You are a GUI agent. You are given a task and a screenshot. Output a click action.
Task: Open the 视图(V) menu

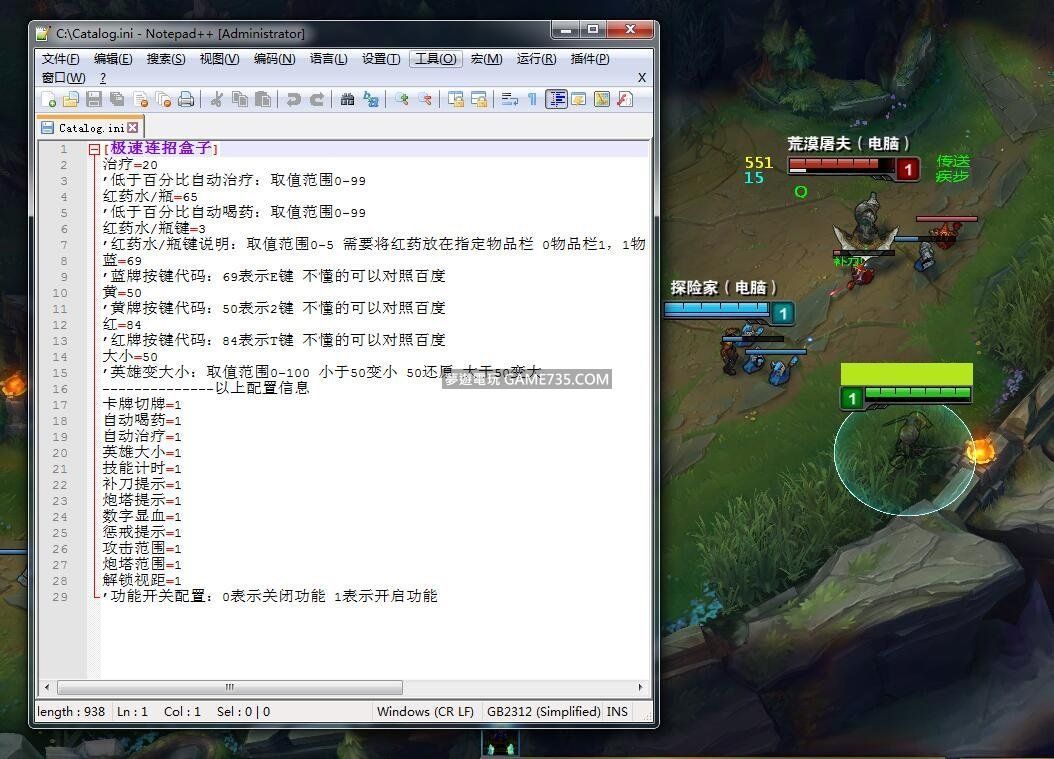point(220,59)
